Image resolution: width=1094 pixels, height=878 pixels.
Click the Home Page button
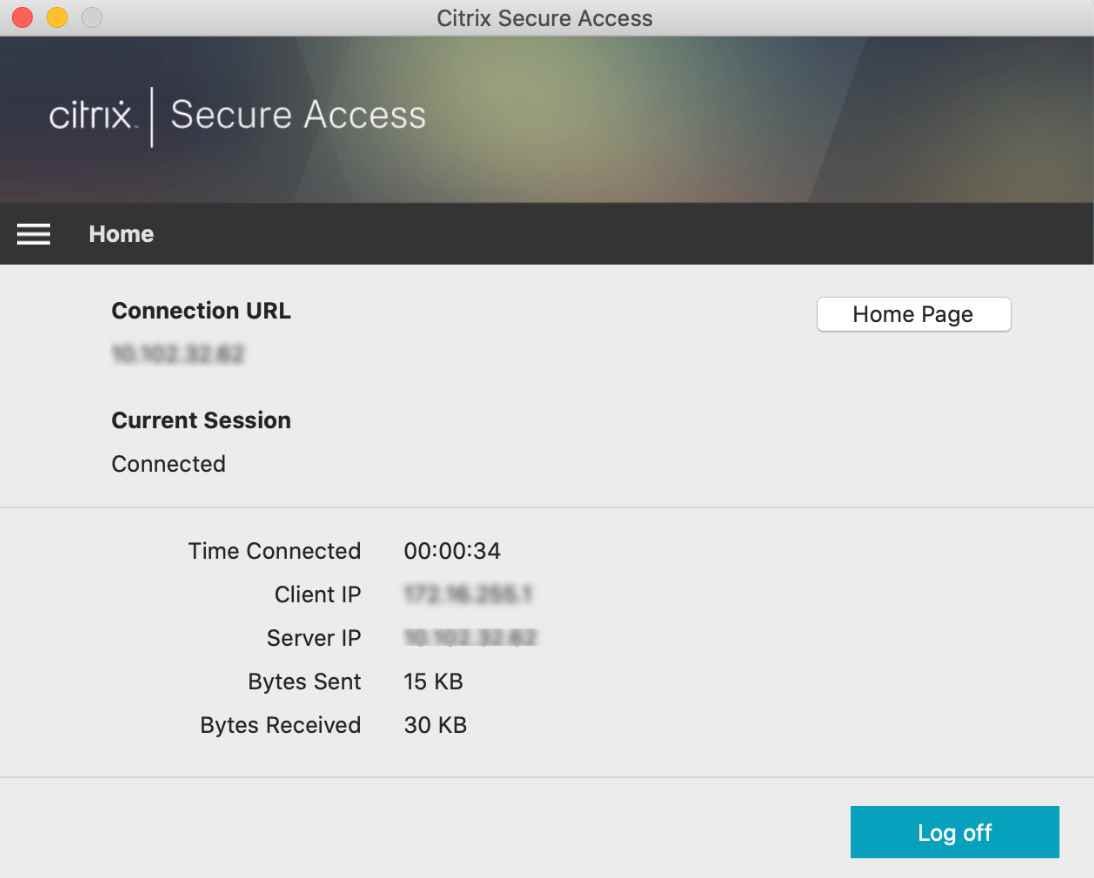[913, 315]
